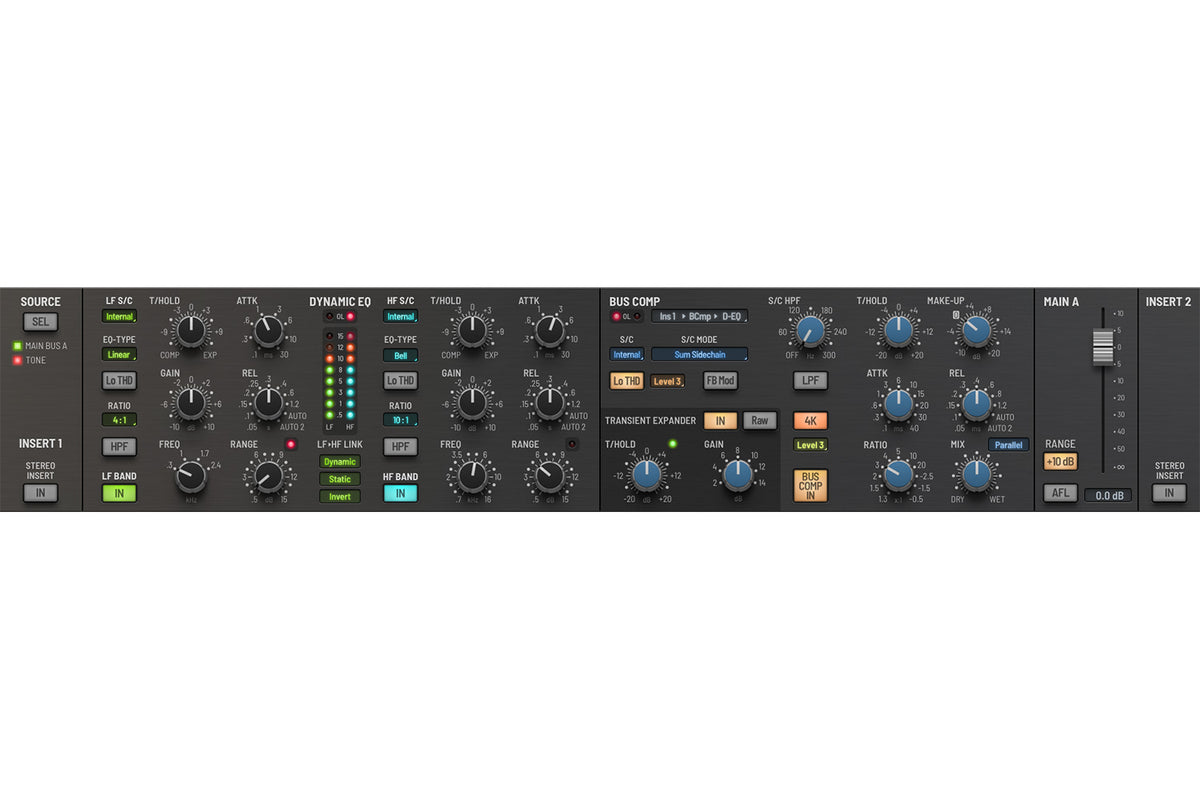Screen dimensions: 1200x800
Task: Click the BUS COMP RATIO knob
Action: pyautogui.click(x=898, y=476)
